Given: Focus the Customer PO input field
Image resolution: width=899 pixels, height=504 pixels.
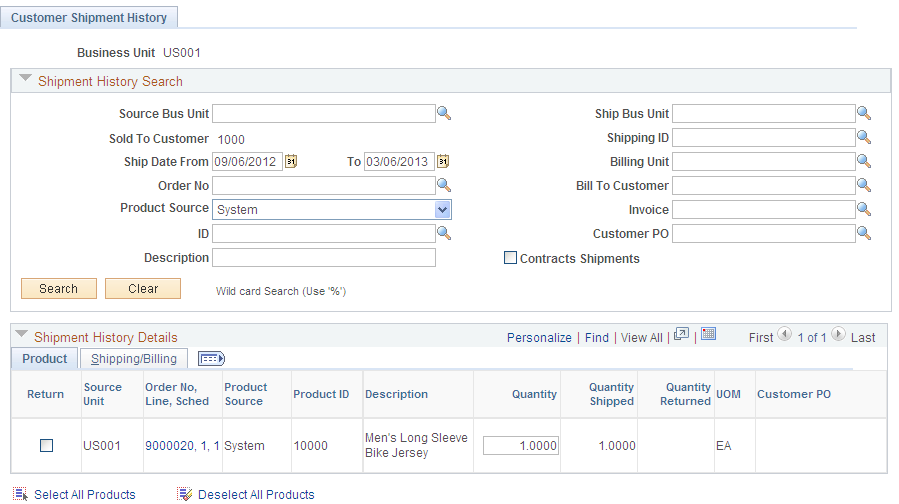Looking at the screenshot, I should [x=764, y=233].
